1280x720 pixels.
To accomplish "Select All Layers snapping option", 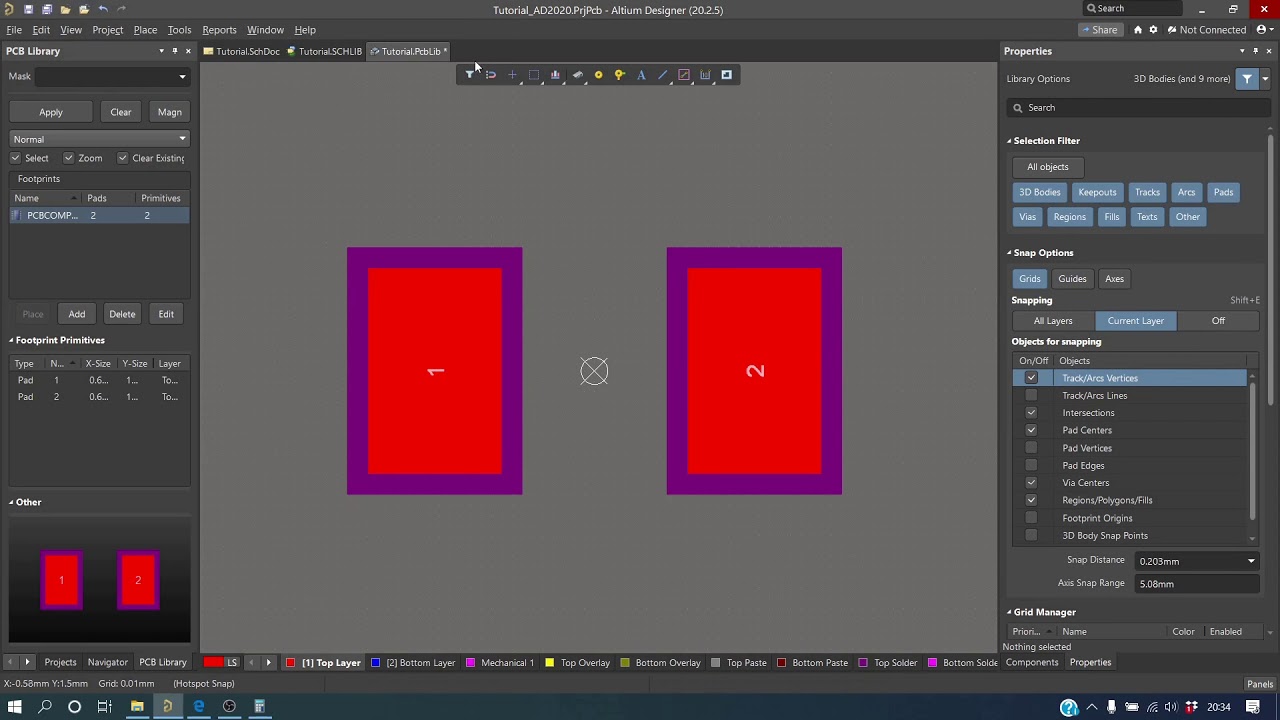I will point(1053,321).
